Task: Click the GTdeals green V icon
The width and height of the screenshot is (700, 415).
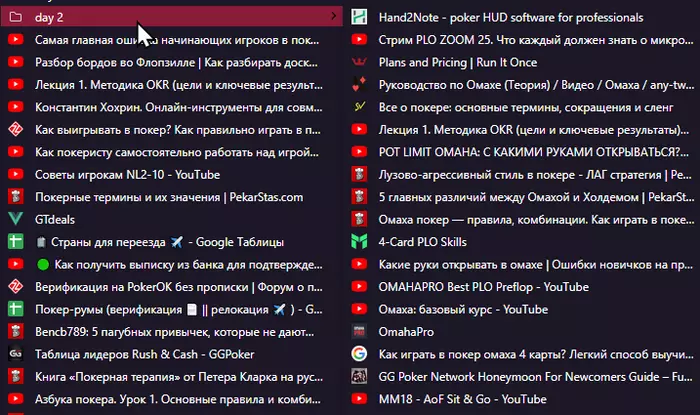Action: coord(16,219)
